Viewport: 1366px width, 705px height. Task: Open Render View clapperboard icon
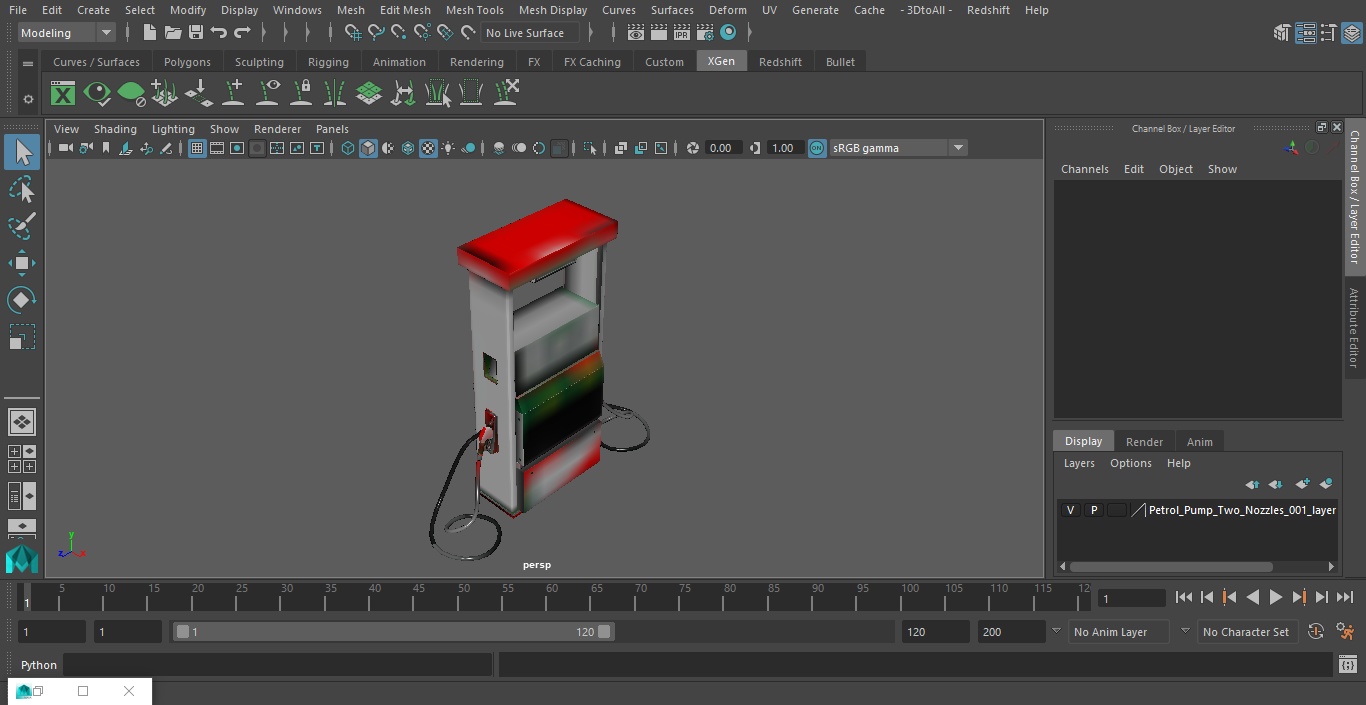click(636, 33)
